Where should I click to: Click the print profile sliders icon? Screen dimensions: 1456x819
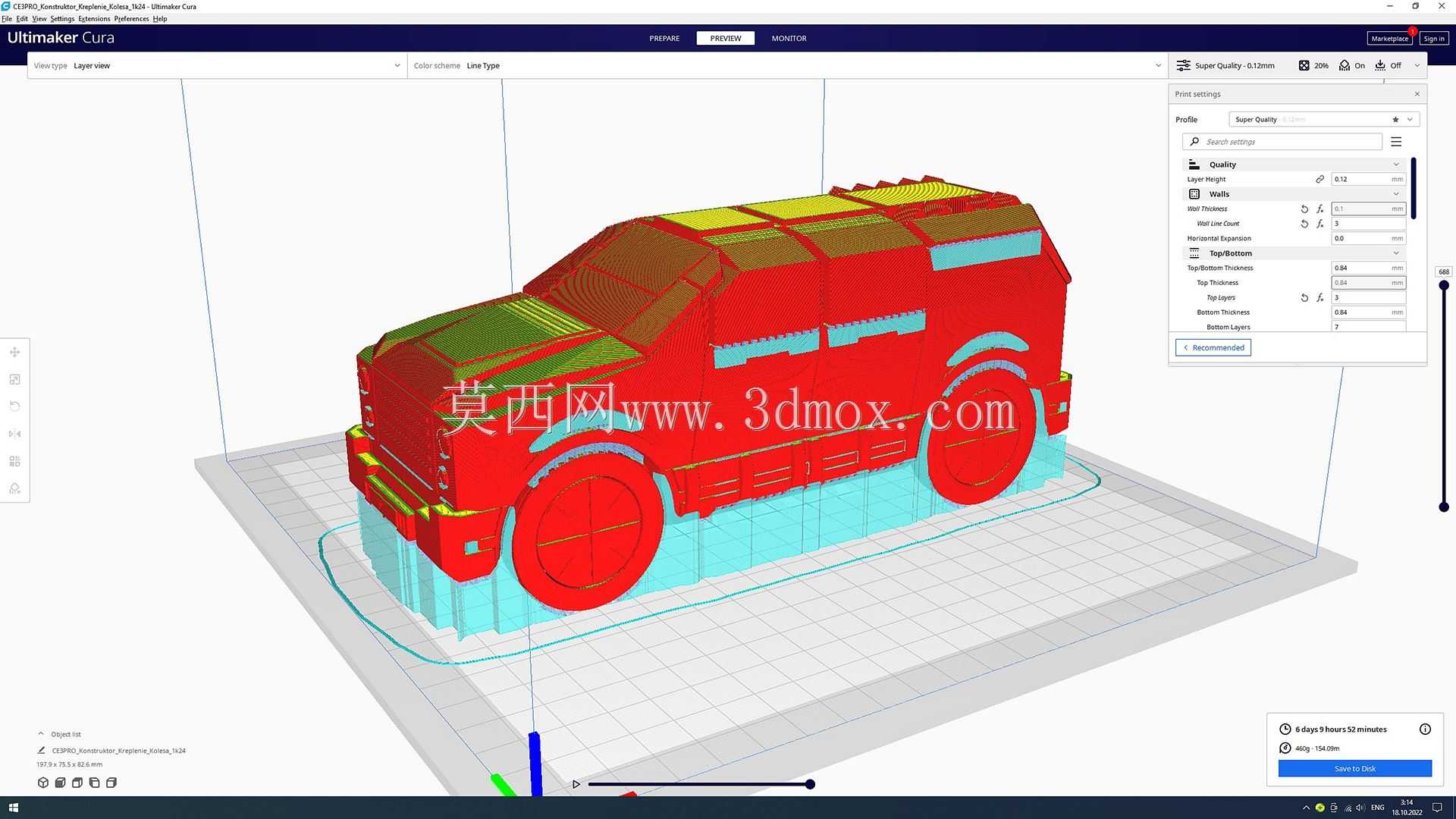click(1183, 65)
